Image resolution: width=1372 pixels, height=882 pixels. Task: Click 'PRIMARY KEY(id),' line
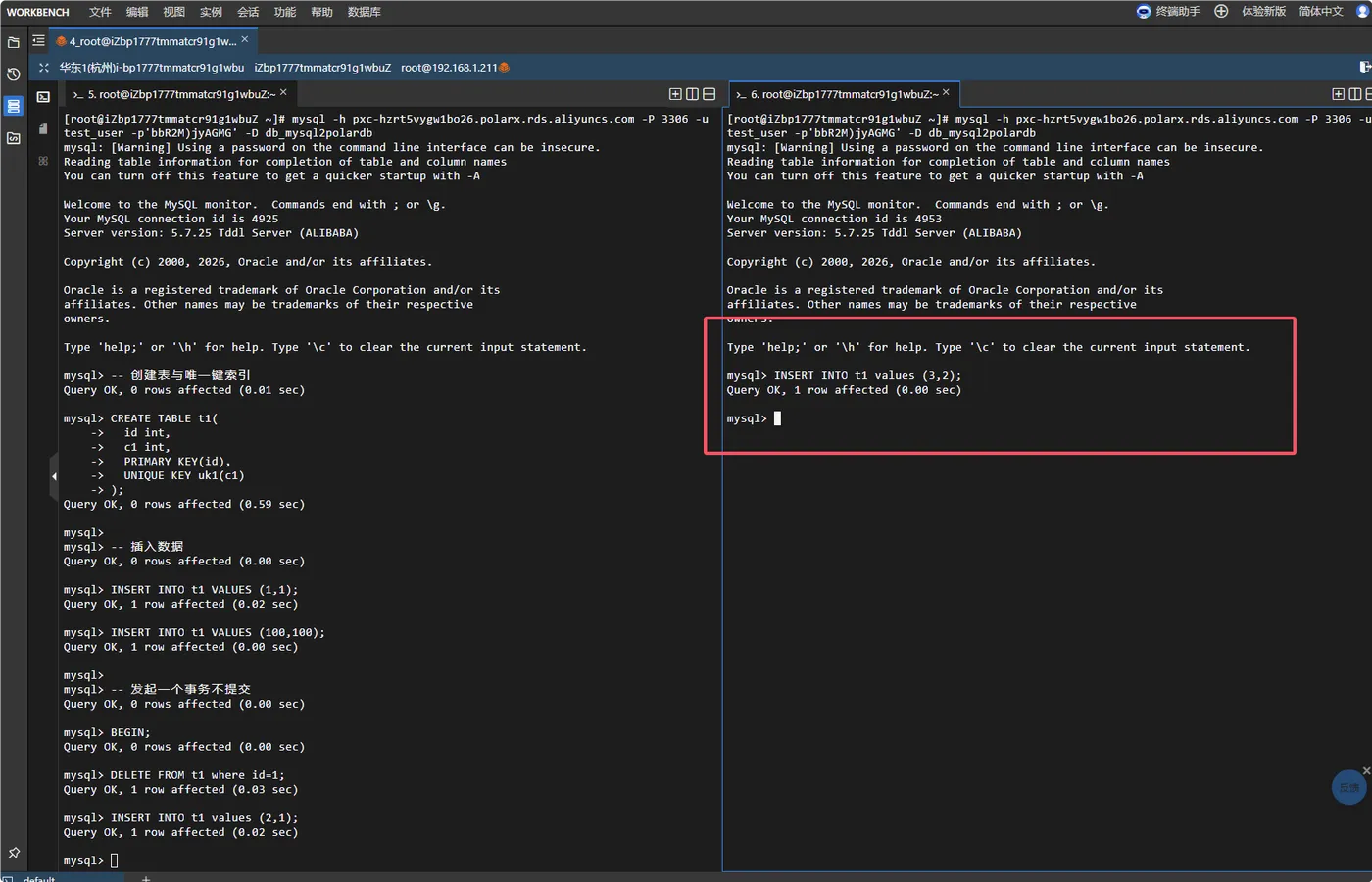(x=177, y=462)
